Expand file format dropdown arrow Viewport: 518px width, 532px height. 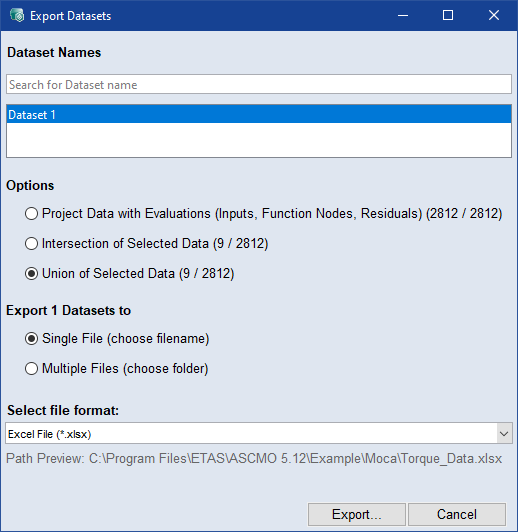(504, 433)
